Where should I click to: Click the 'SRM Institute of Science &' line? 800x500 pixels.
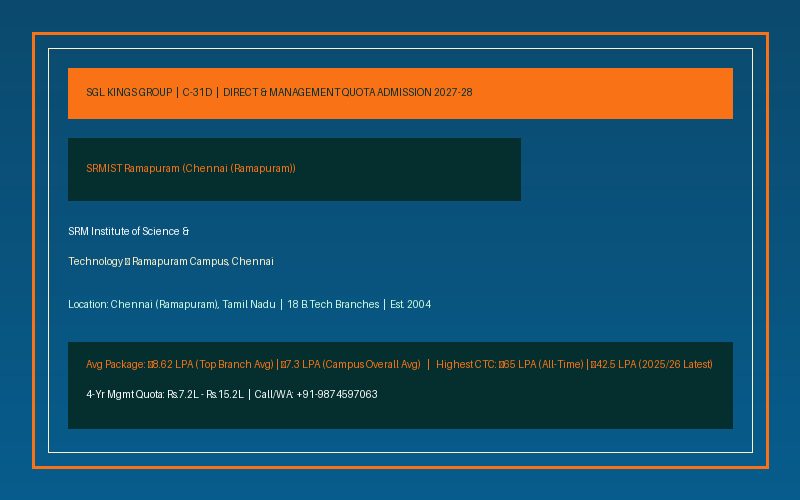[x=129, y=231]
